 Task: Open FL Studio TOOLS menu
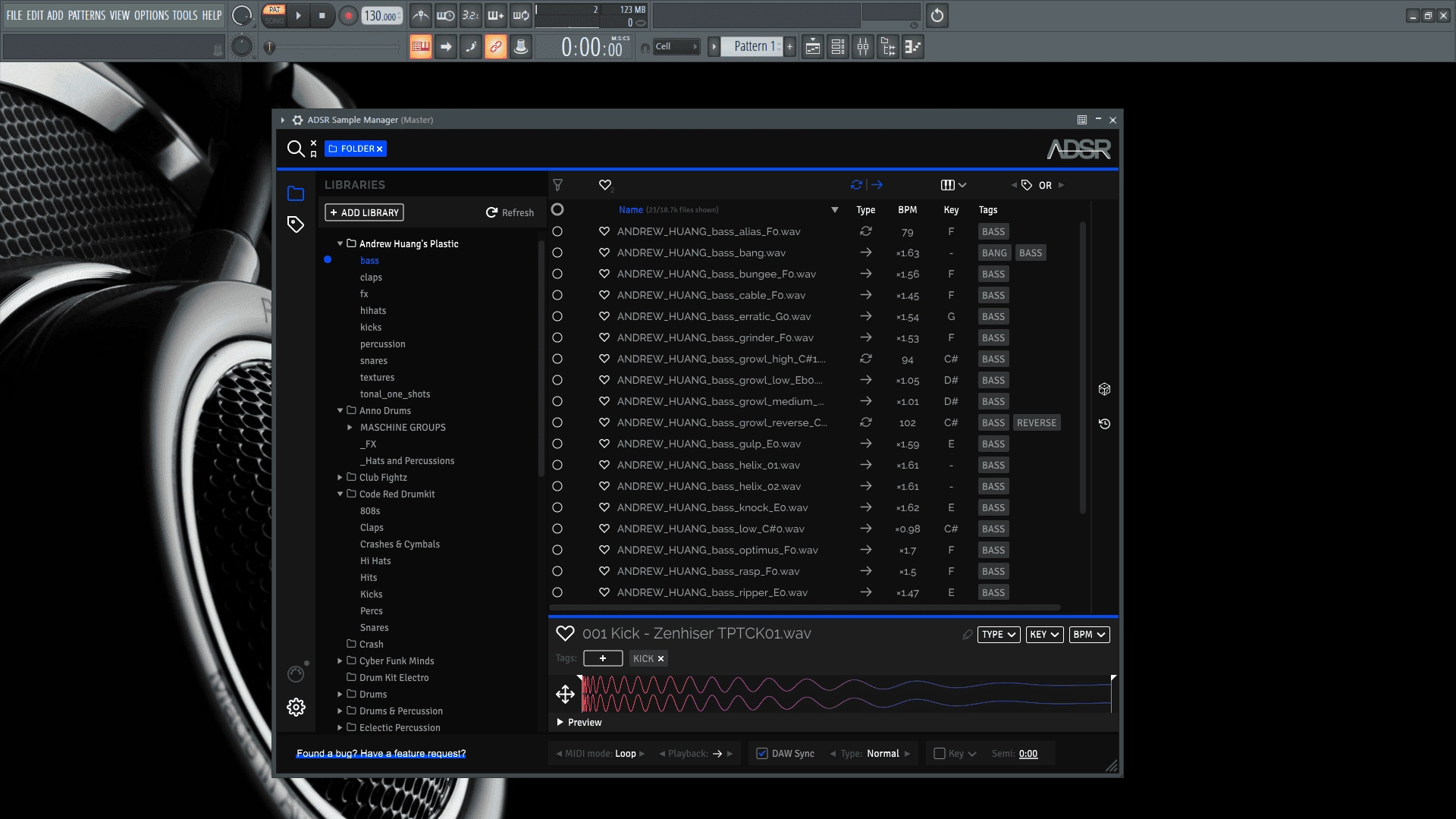(185, 15)
